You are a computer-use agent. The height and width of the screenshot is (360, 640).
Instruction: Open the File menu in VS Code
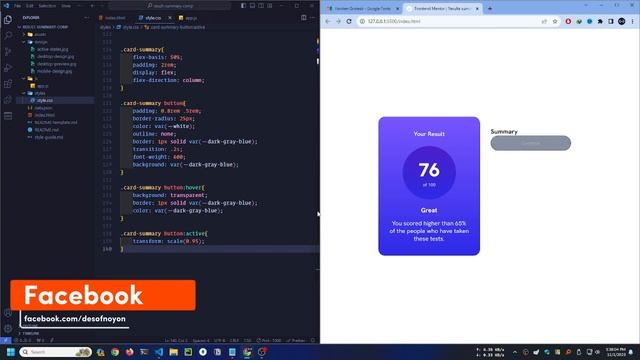point(18,6)
